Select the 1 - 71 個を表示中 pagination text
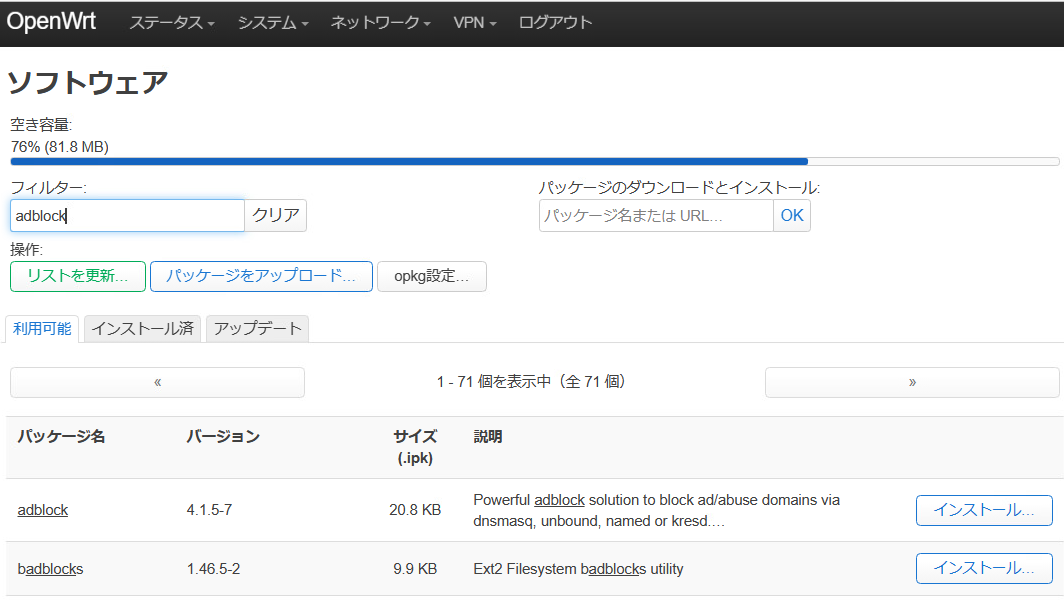 (x=531, y=382)
